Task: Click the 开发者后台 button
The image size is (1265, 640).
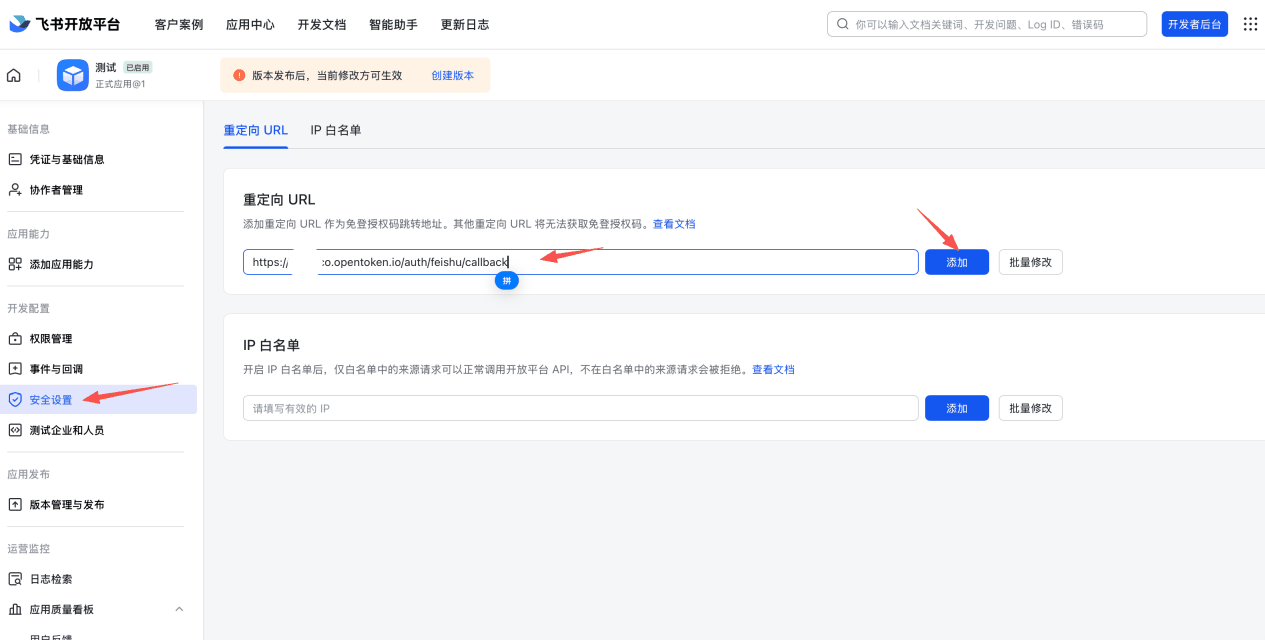Action: pos(1194,24)
